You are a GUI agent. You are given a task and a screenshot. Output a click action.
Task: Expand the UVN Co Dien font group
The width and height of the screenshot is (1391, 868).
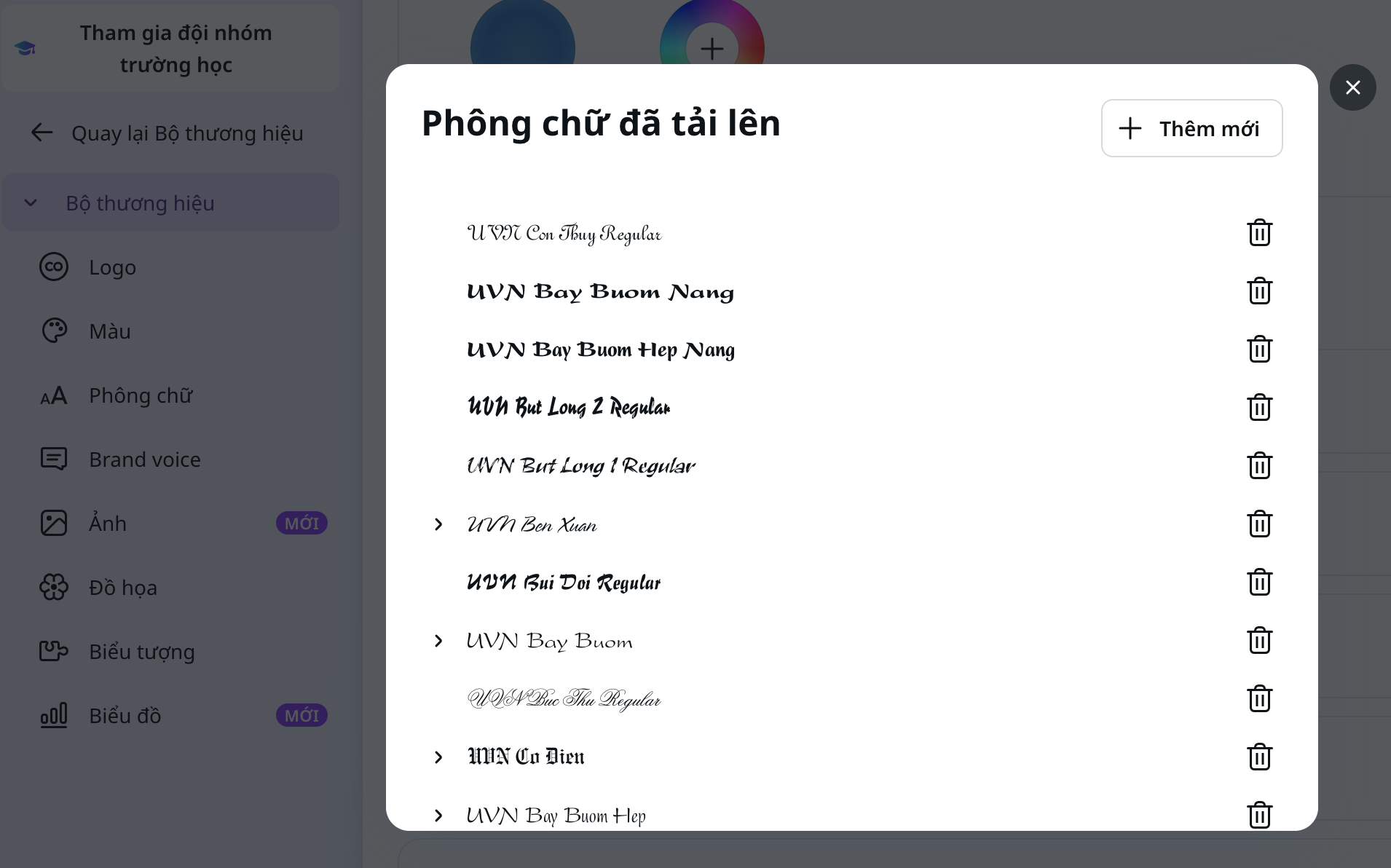point(438,757)
